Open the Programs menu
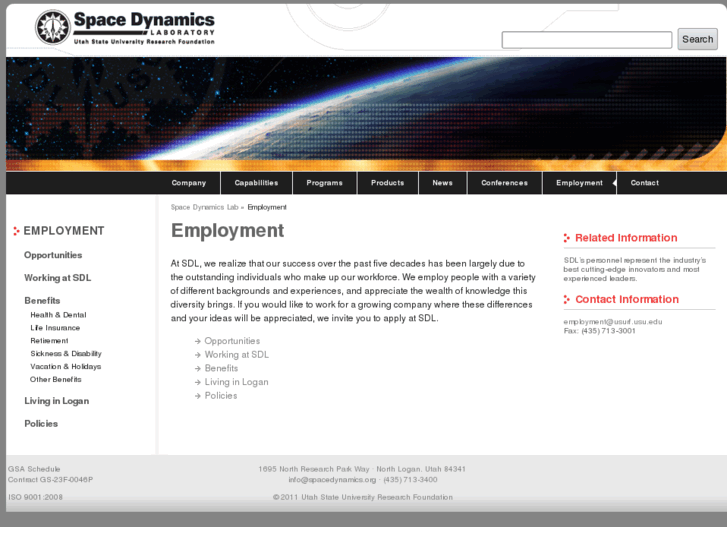Viewport: 727px width, 545px height. pos(325,183)
